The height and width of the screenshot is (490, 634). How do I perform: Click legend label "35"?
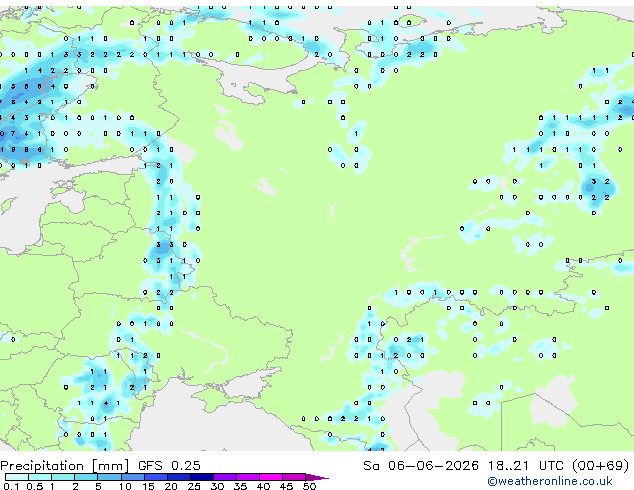pyautogui.click(x=241, y=486)
